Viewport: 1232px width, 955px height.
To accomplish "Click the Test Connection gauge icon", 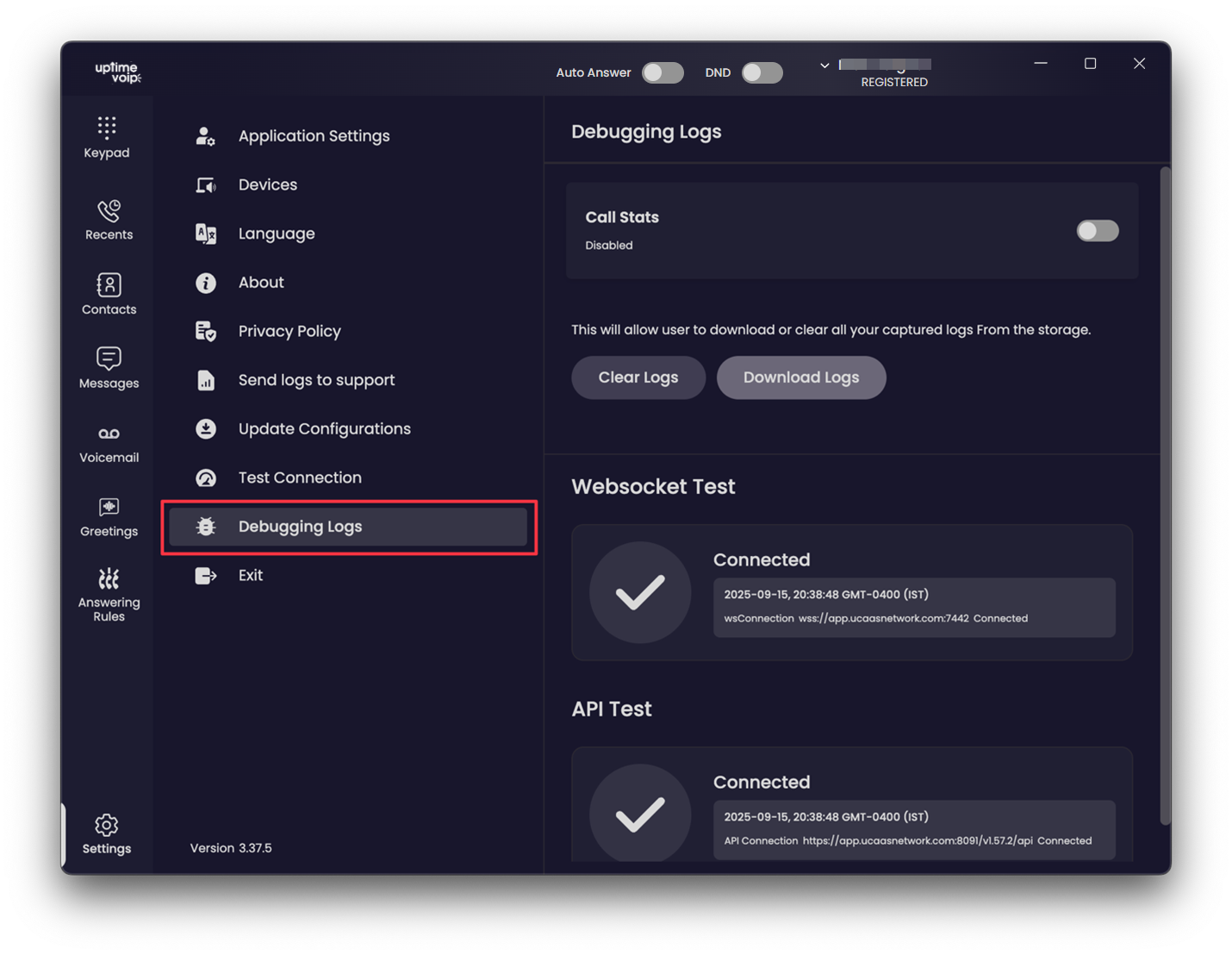I will click(x=206, y=478).
